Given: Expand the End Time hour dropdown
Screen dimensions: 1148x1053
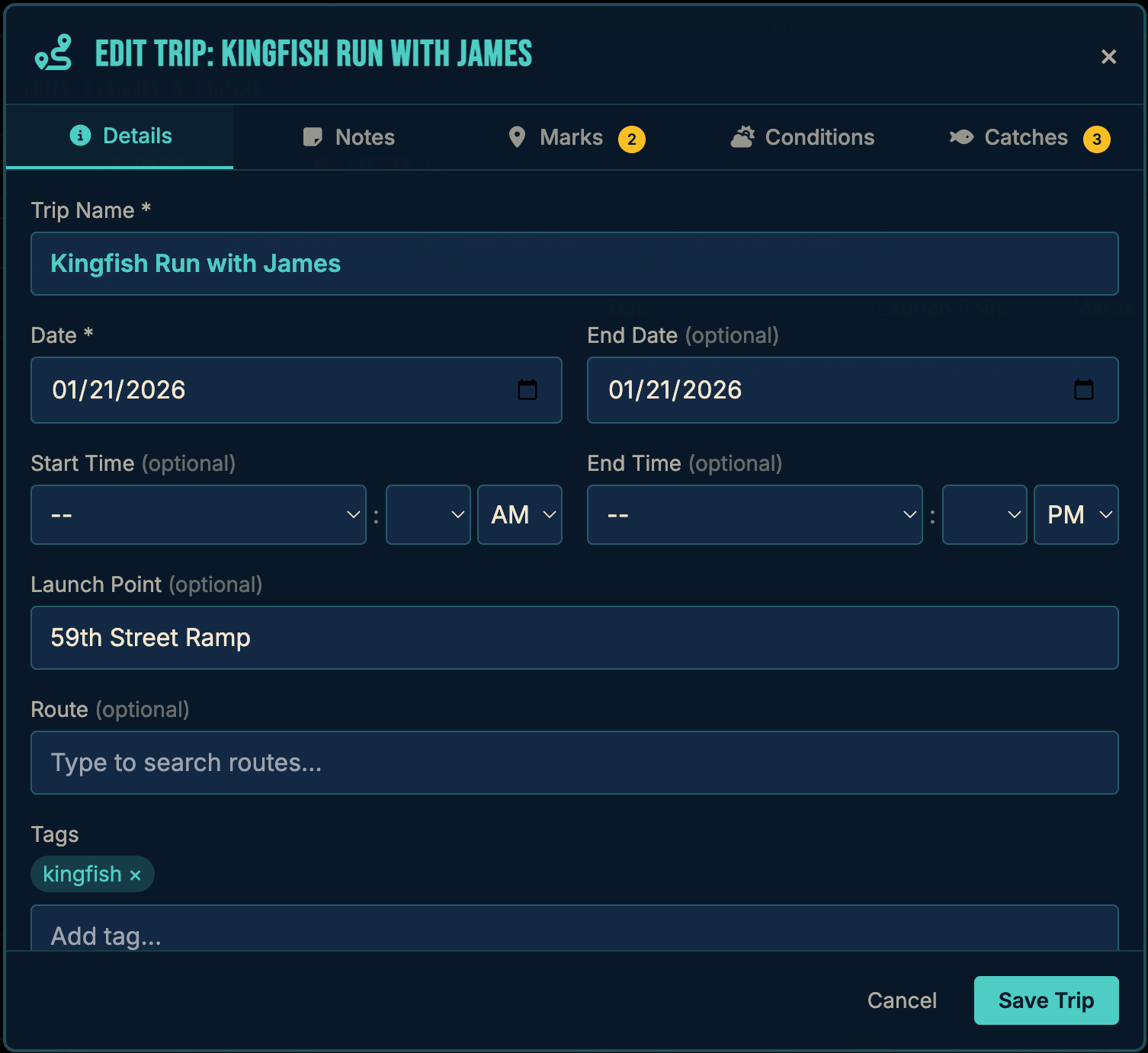Looking at the screenshot, I should pyautogui.click(x=755, y=515).
